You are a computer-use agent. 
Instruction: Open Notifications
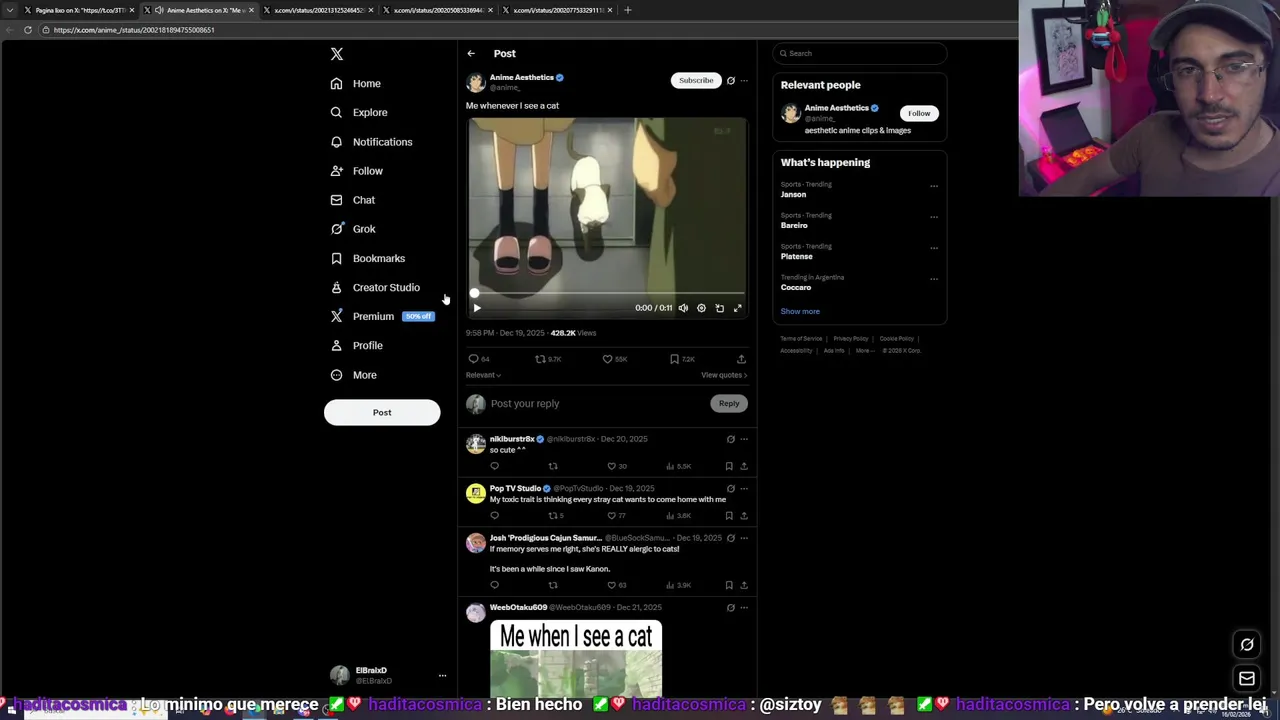(371, 142)
